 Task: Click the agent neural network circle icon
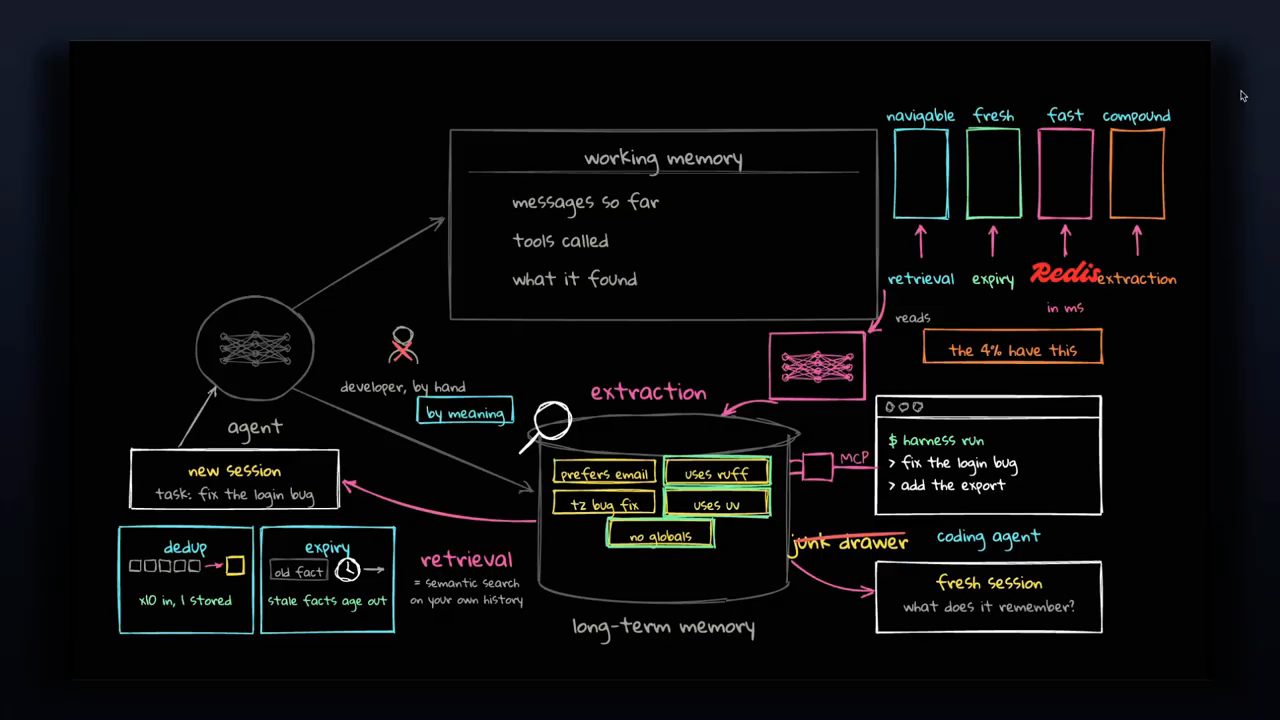click(x=255, y=348)
